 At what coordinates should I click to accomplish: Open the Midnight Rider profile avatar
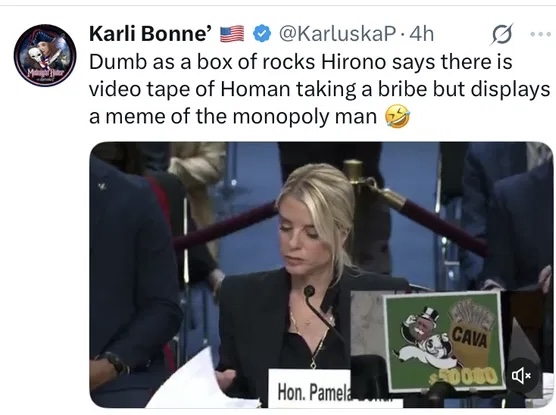click(x=45, y=55)
